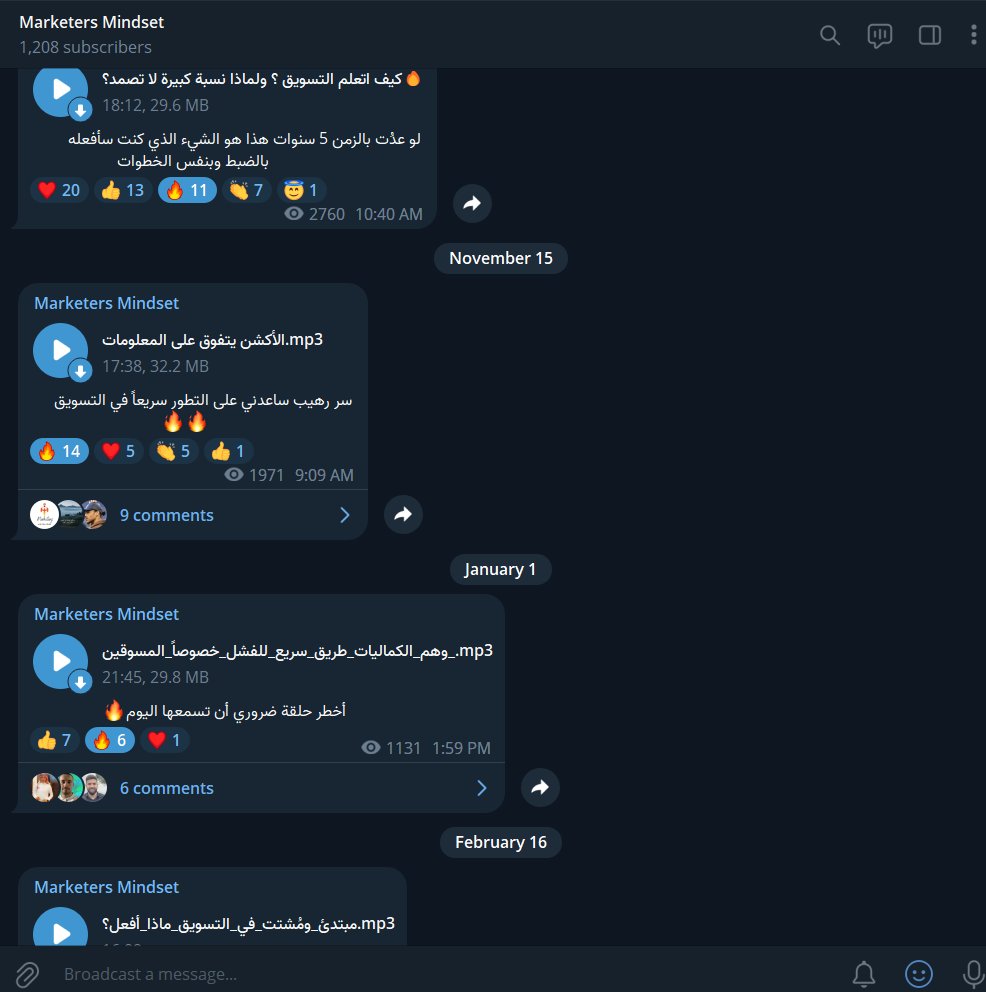Open Marketers Mindset channel header info
Image resolution: width=986 pixels, height=992 pixels.
pyautogui.click(x=92, y=34)
